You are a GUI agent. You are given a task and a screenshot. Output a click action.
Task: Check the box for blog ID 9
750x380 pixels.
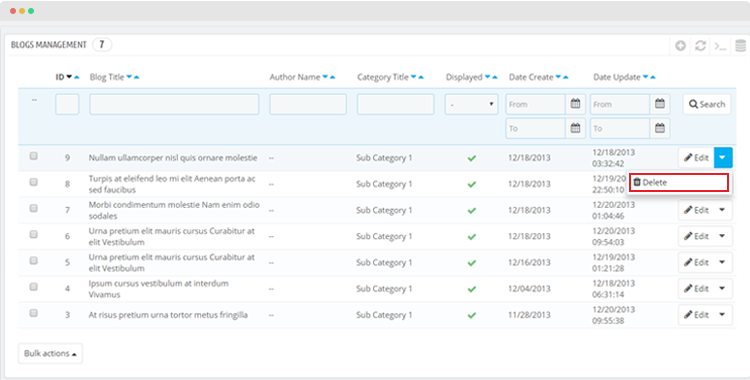(33, 156)
